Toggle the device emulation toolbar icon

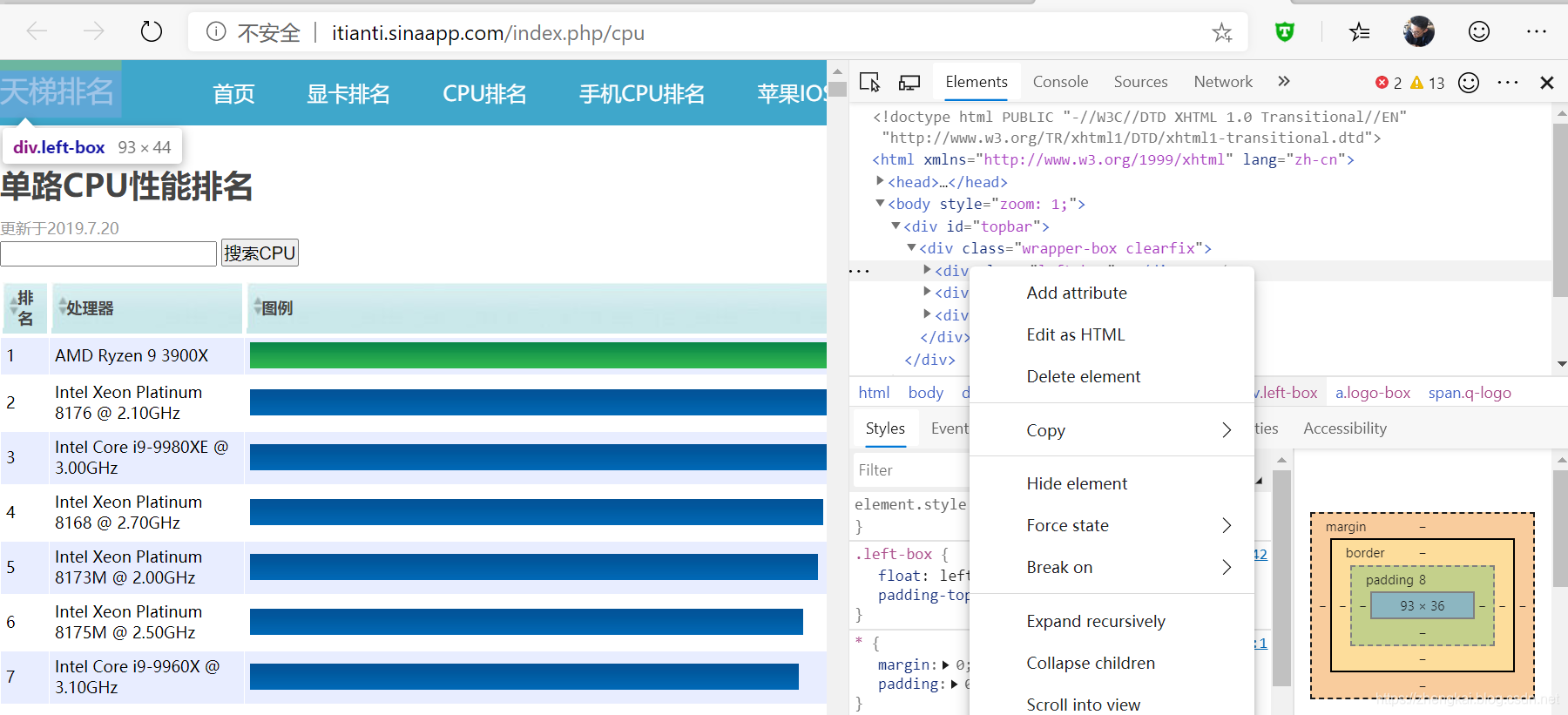coord(909,83)
